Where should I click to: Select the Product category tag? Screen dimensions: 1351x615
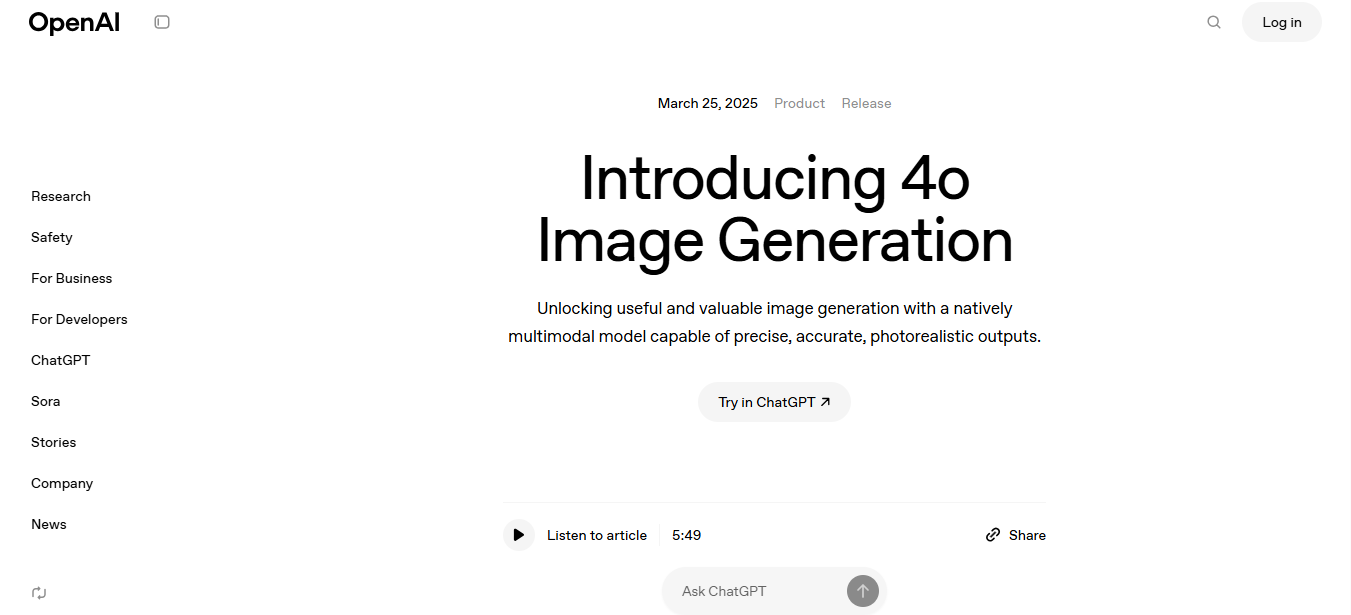click(x=799, y=103)
